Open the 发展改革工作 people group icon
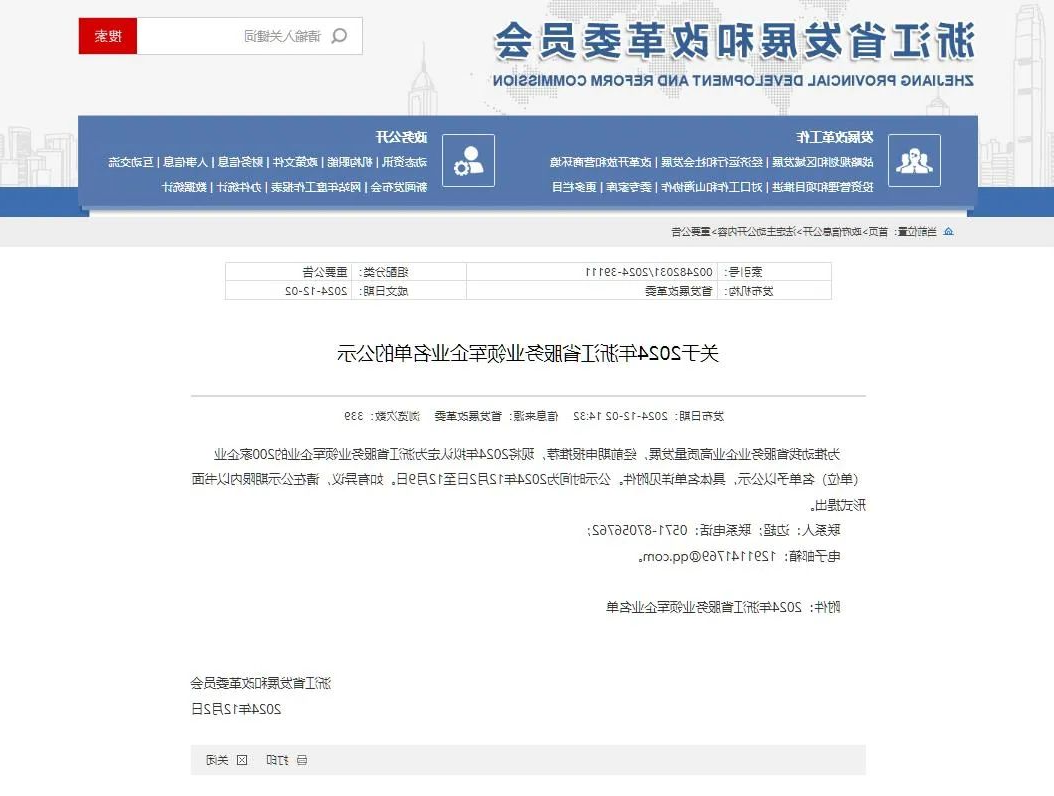Viewport: 1054px width, 796px height. point(914,161)
